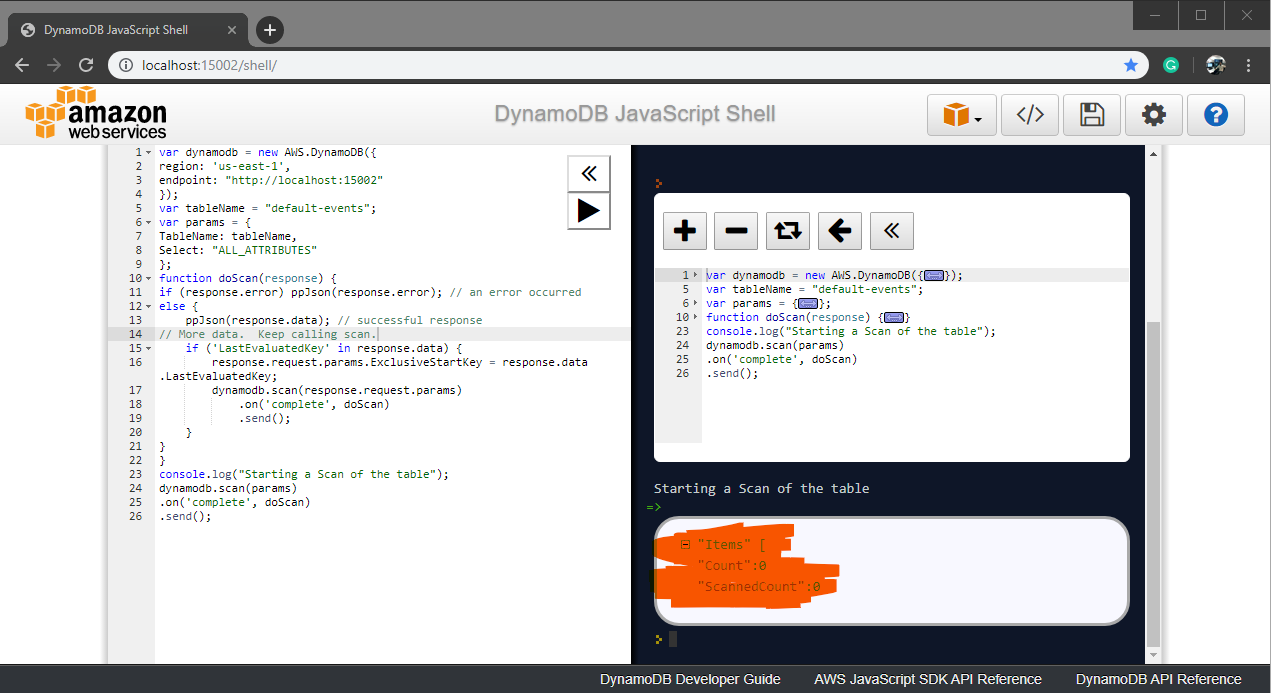Collapse the doScan function using the line 10 arrow
This screenshot has height=693, width=1271.
147,278
